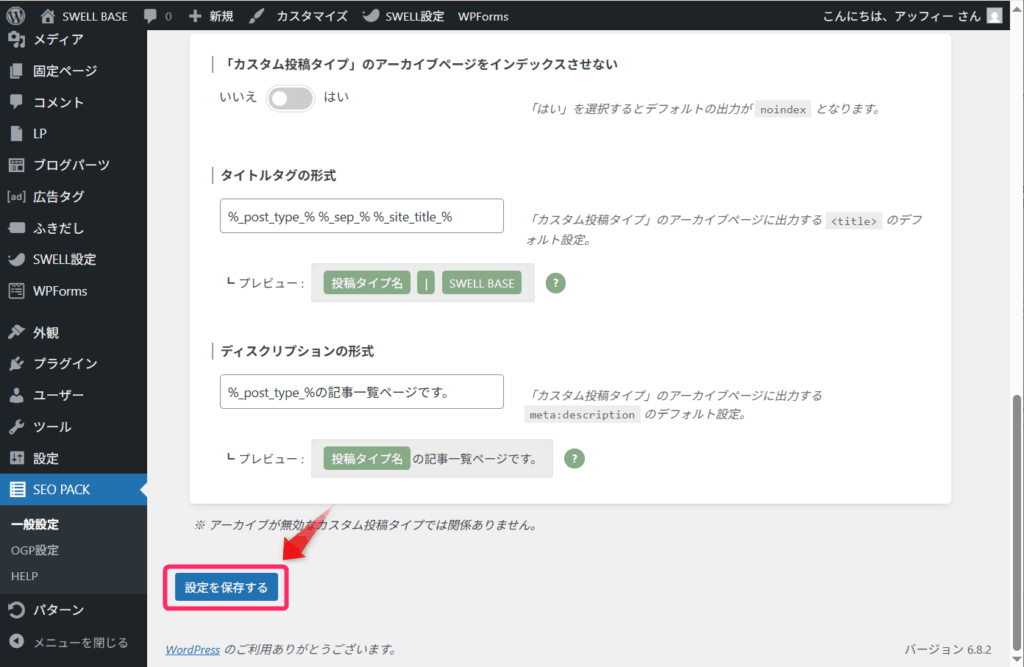Click the メニューを閉じる collapse arrow icon
The image size is (1024, 667).
pyautogui.click(x=17, y=642)
